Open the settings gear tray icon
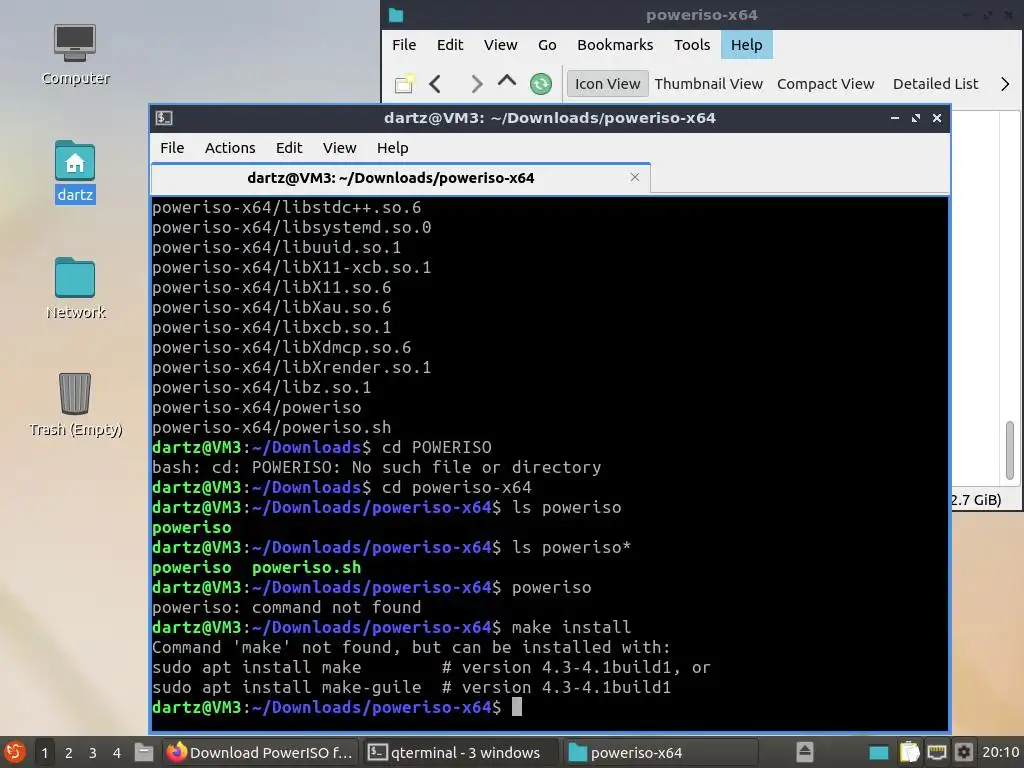1024x768 pixels. [964, 752]
